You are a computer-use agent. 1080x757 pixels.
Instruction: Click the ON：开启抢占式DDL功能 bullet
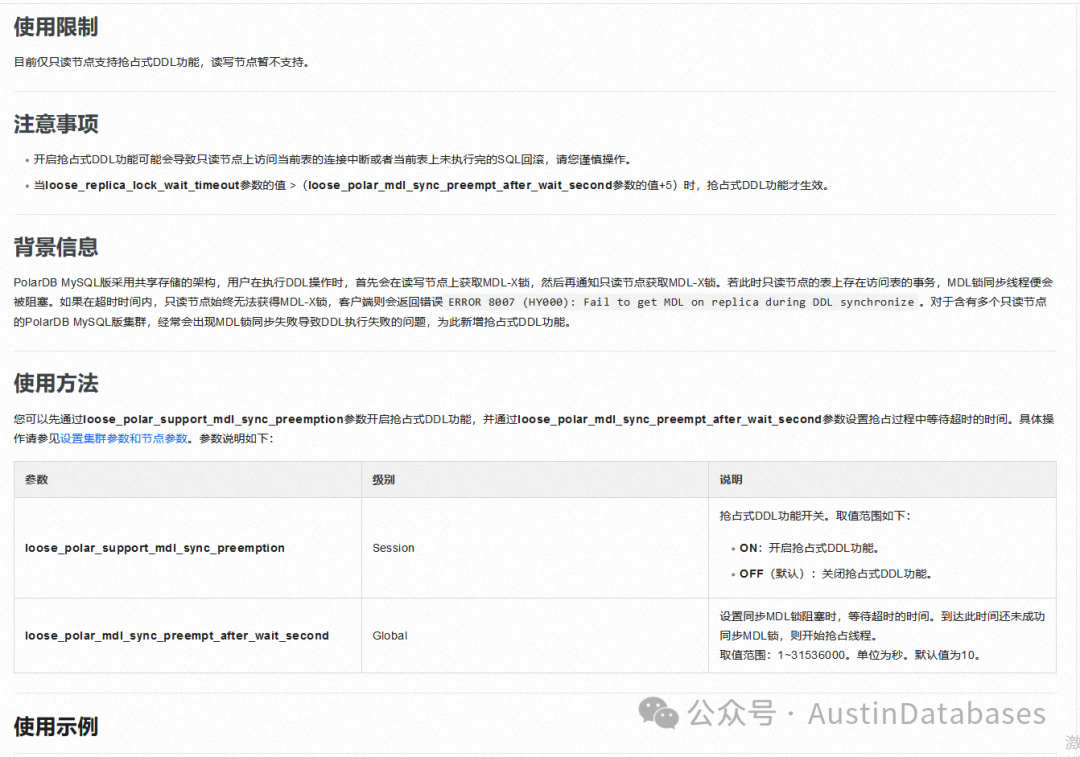[x=809, y=548]
